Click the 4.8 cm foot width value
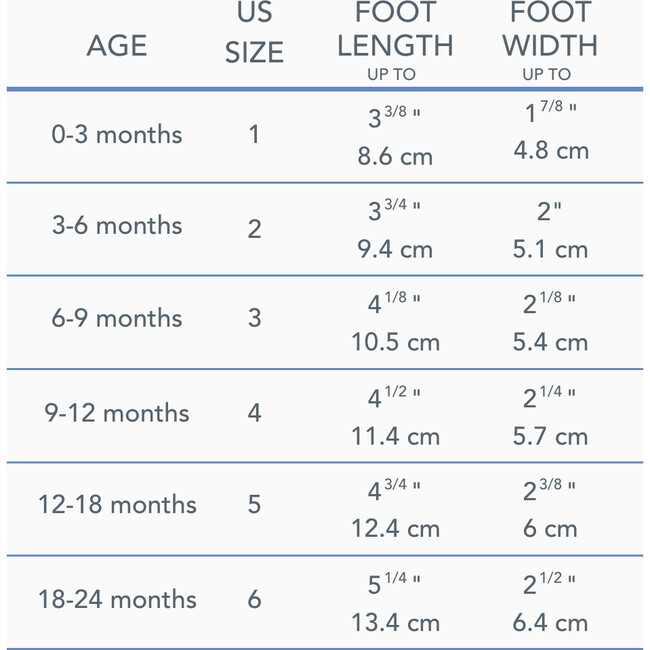 tap(550, 151)
